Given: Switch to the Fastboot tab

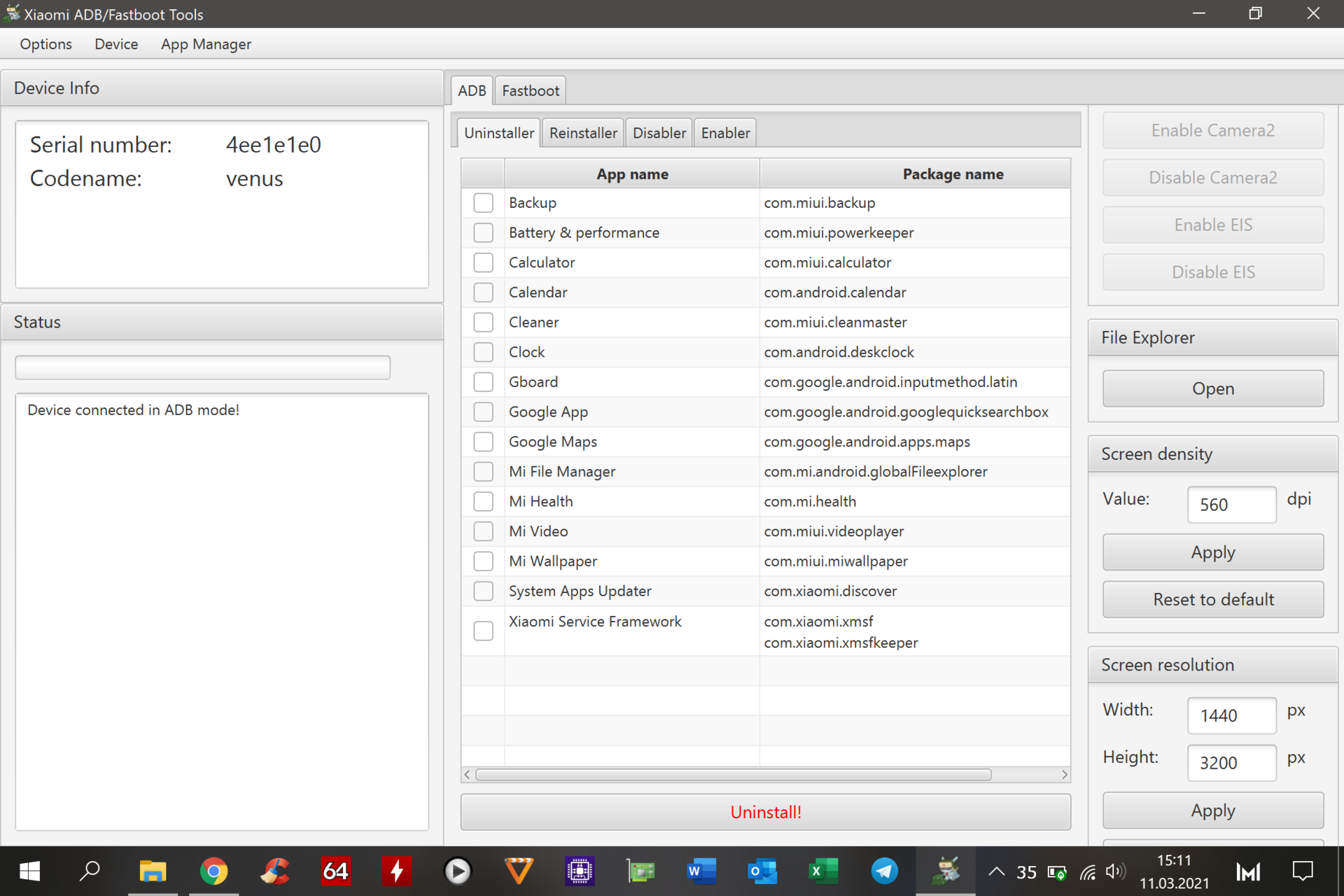Looking at the screenshot, I should pos(531,90).
